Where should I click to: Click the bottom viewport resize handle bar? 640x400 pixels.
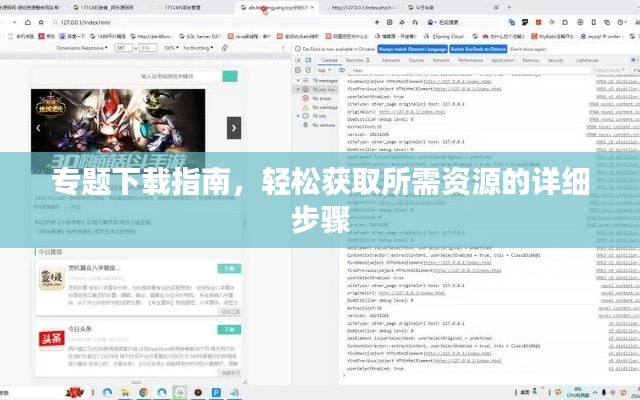pyautogui.click(x=136, y=382)
